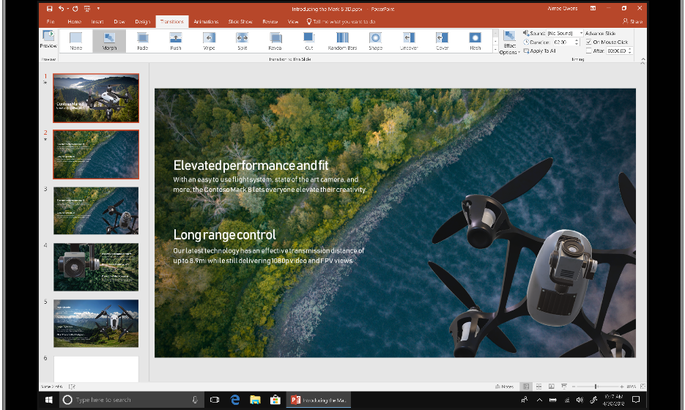
Task: Select slide 4 thumbnail with camera
Action: click(96, 267)
